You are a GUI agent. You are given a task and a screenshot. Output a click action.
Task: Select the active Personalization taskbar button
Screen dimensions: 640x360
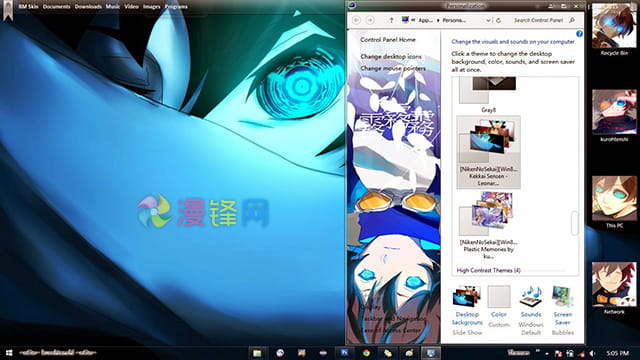click(x=431, y=353)
